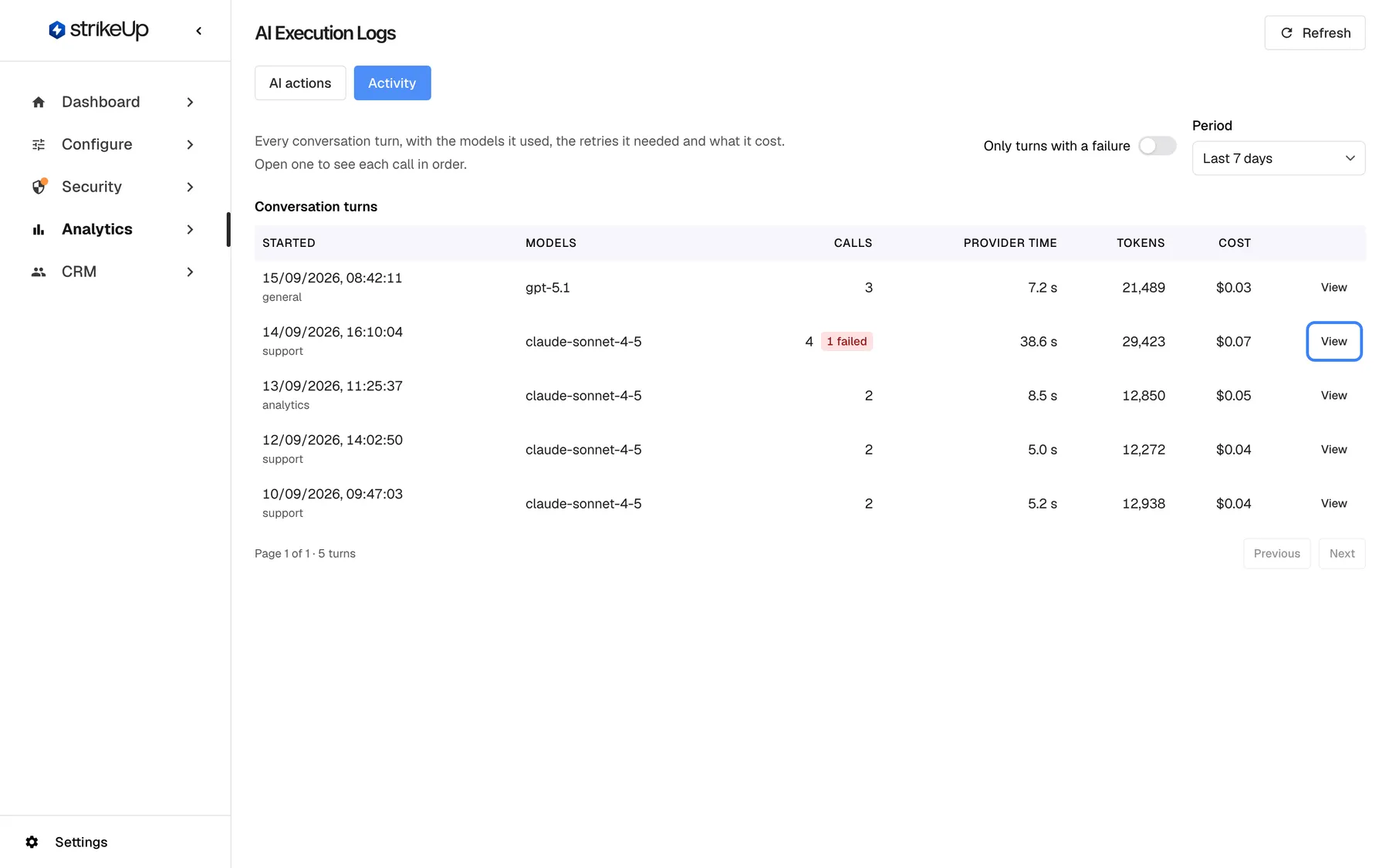Click the Dashboard home icon

[x=39, y=102]
